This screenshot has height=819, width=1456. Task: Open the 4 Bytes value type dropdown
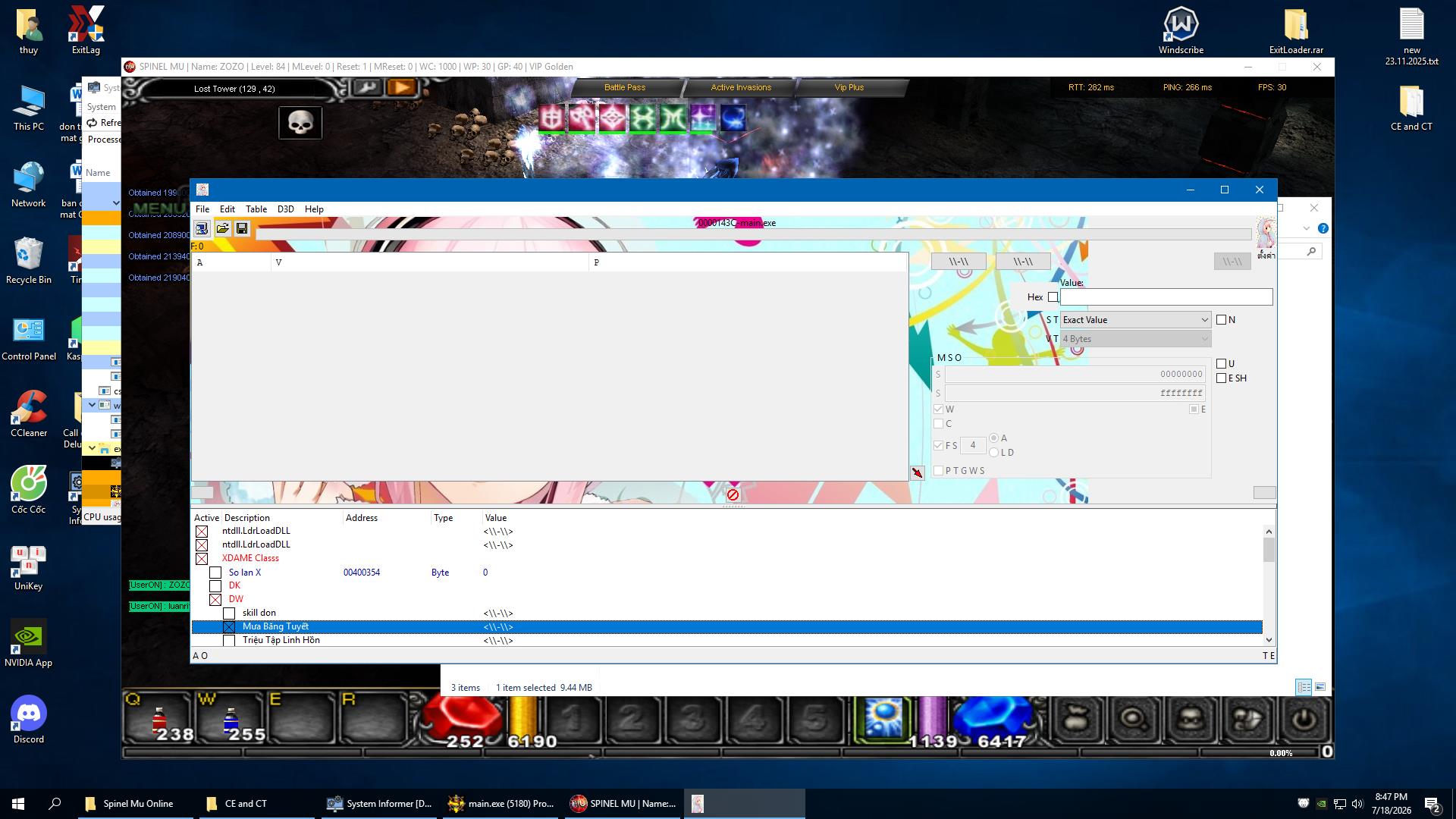click(1135, 339)
